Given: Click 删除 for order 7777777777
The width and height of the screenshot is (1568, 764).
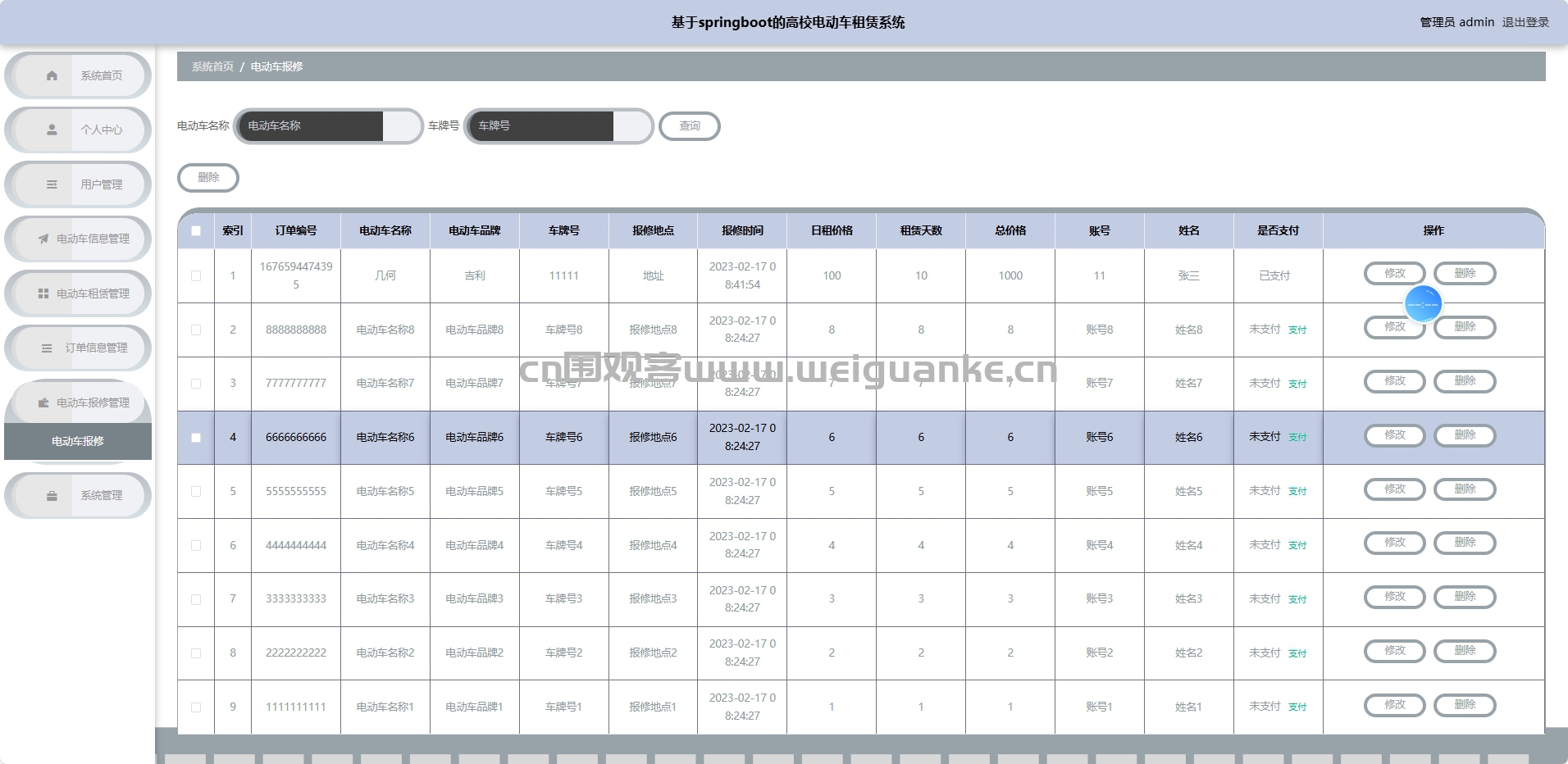Looking at the screenshot, I should [x=1465, y=381].
